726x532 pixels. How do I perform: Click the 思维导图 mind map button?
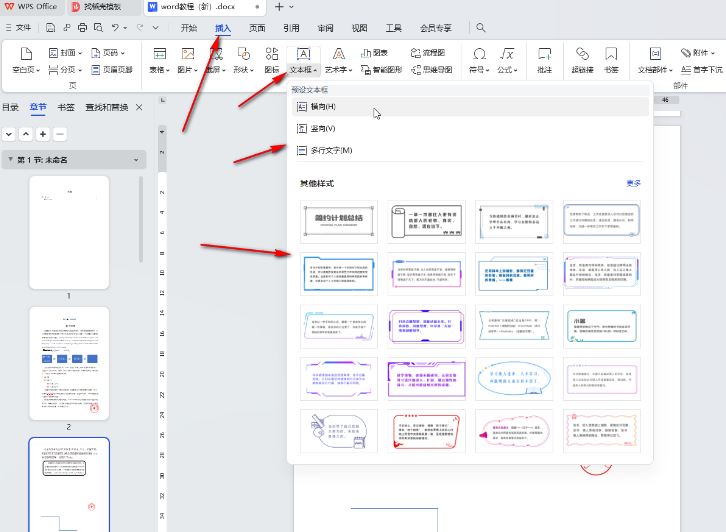432,69
